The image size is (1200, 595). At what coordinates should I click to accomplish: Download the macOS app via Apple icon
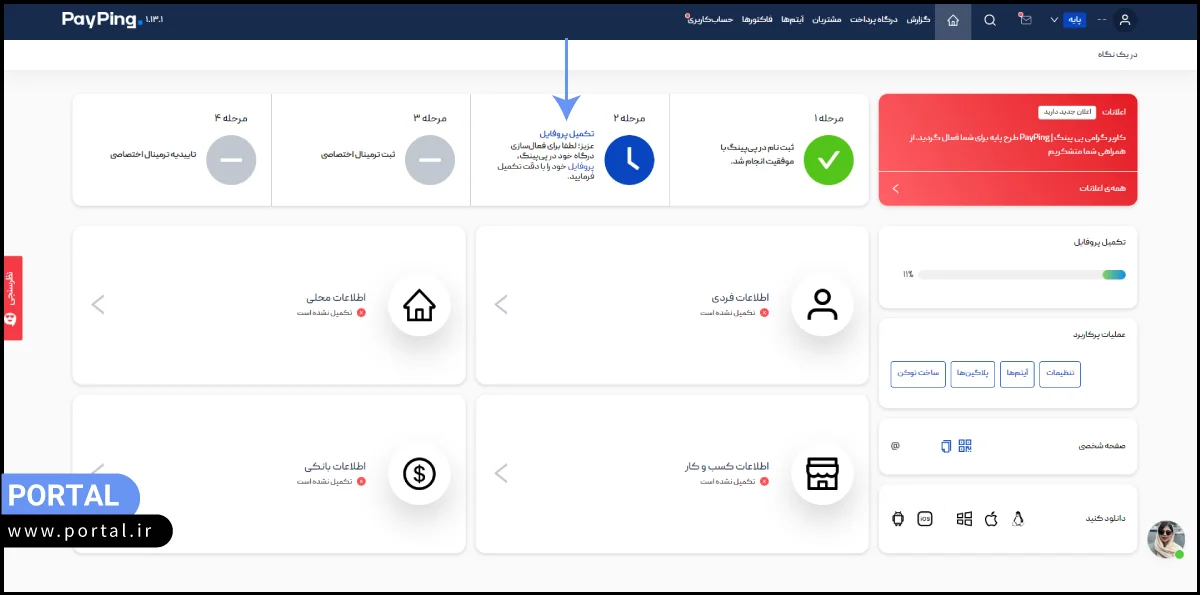tap(991, 519)
